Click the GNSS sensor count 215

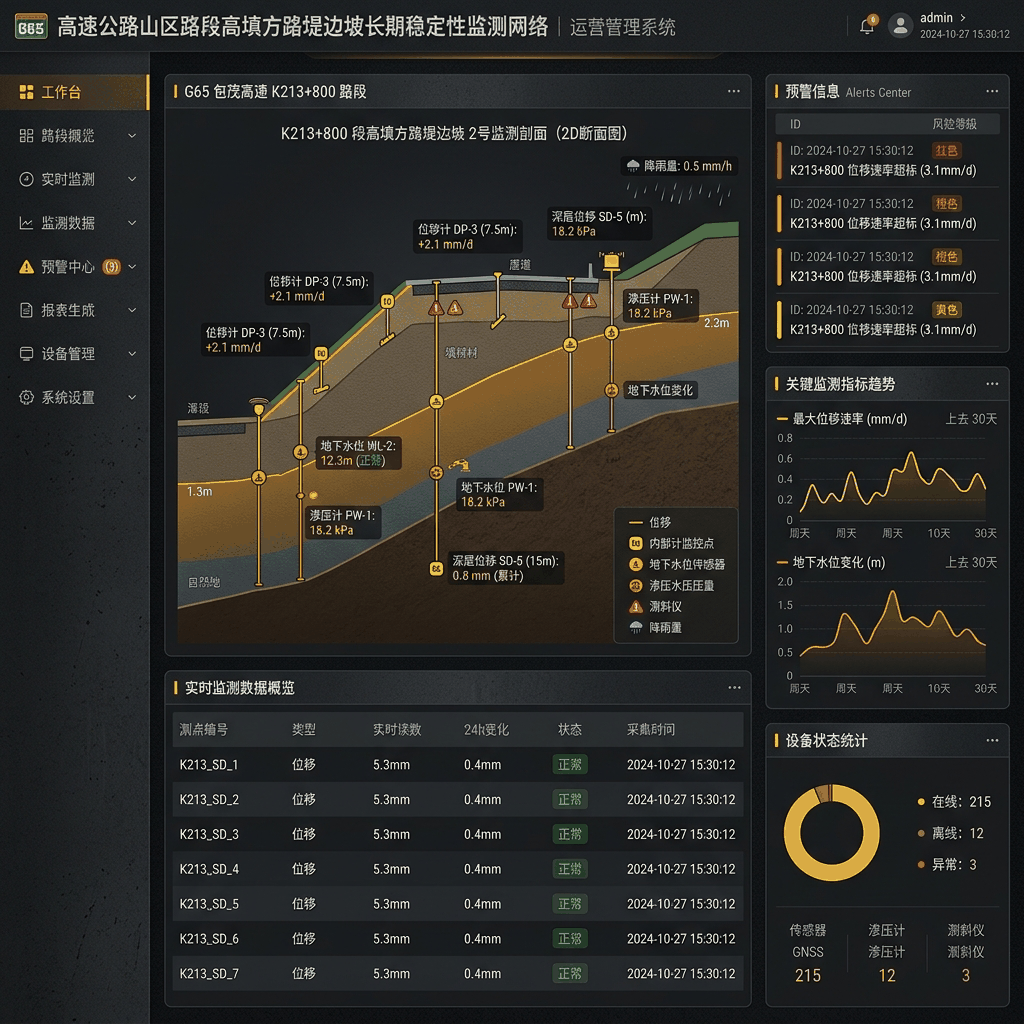(x=808, y=976)
